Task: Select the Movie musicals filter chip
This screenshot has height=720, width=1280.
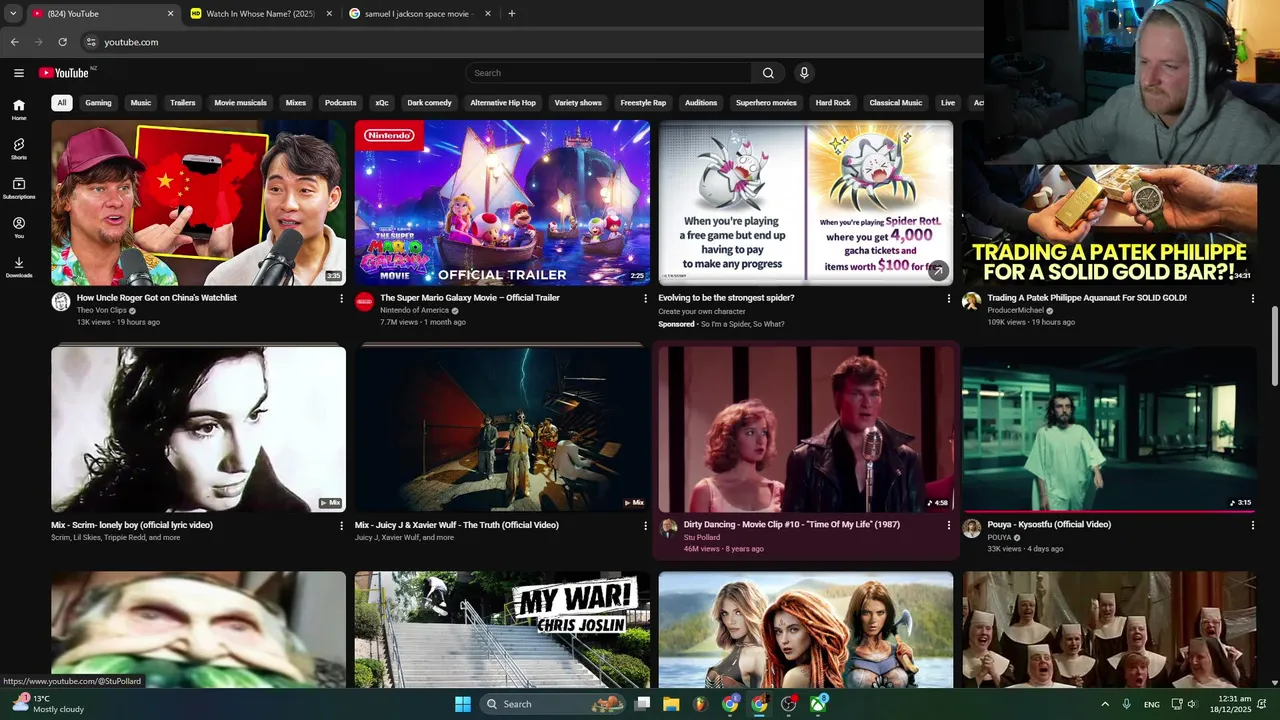Action: pos(240,103)
